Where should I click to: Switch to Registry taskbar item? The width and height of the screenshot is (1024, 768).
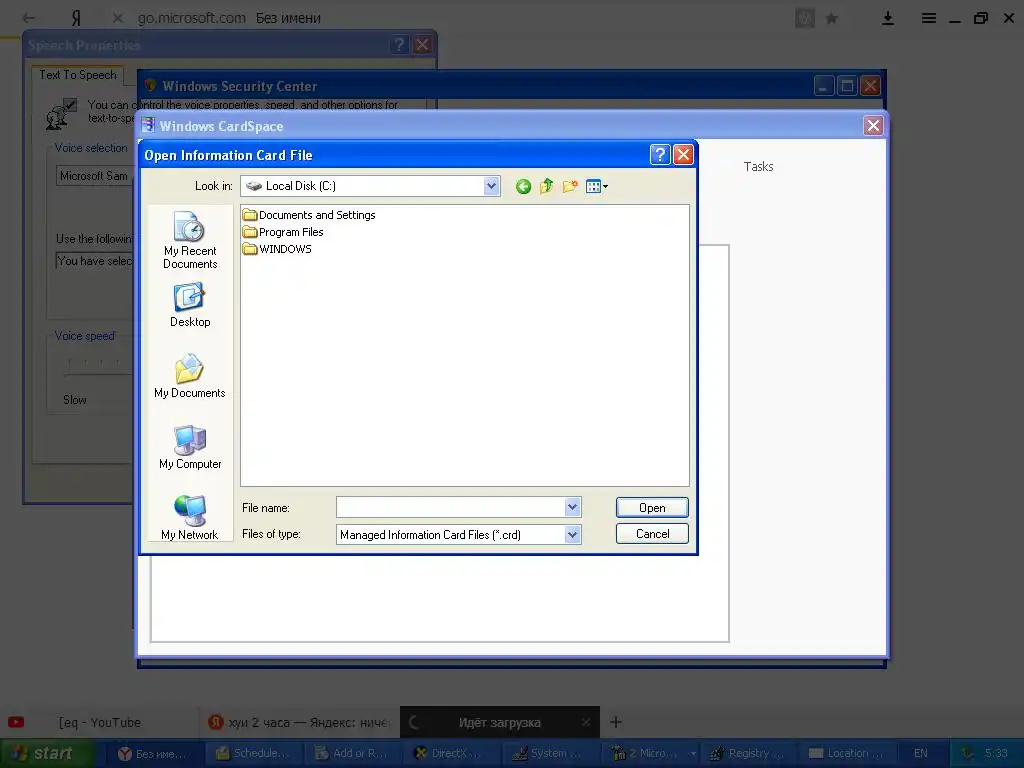coord(747,754)
